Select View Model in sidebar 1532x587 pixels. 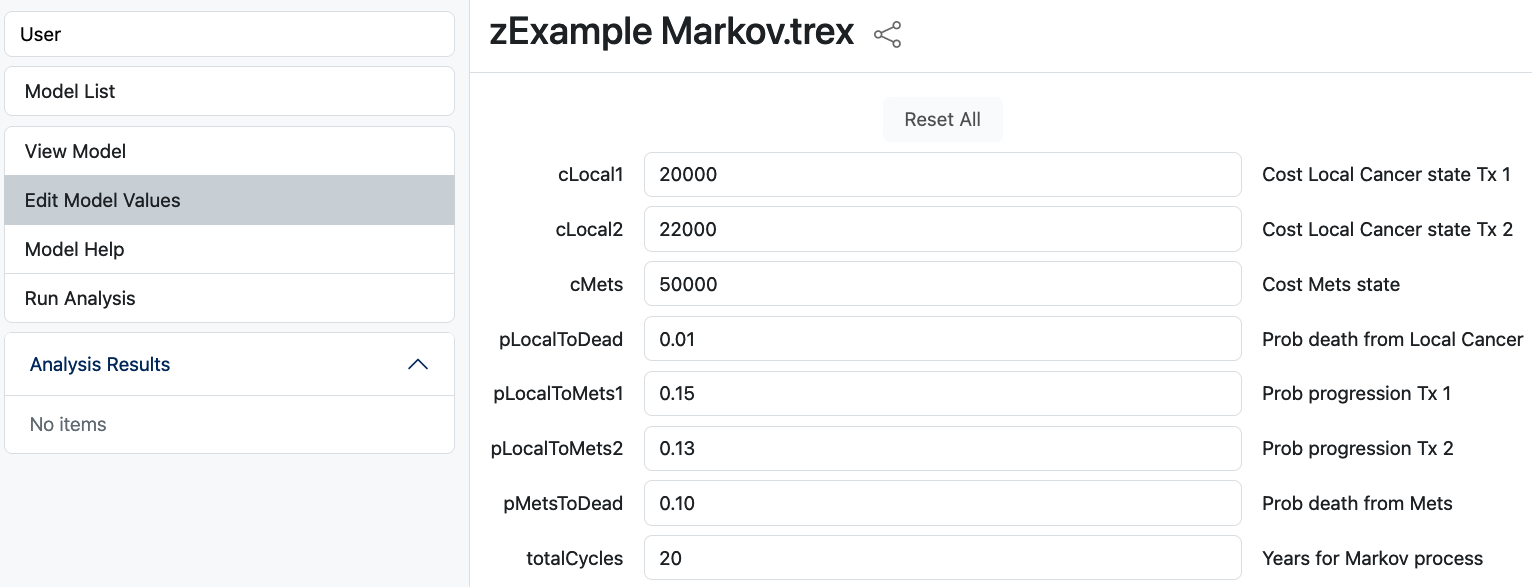pos(229,152)
